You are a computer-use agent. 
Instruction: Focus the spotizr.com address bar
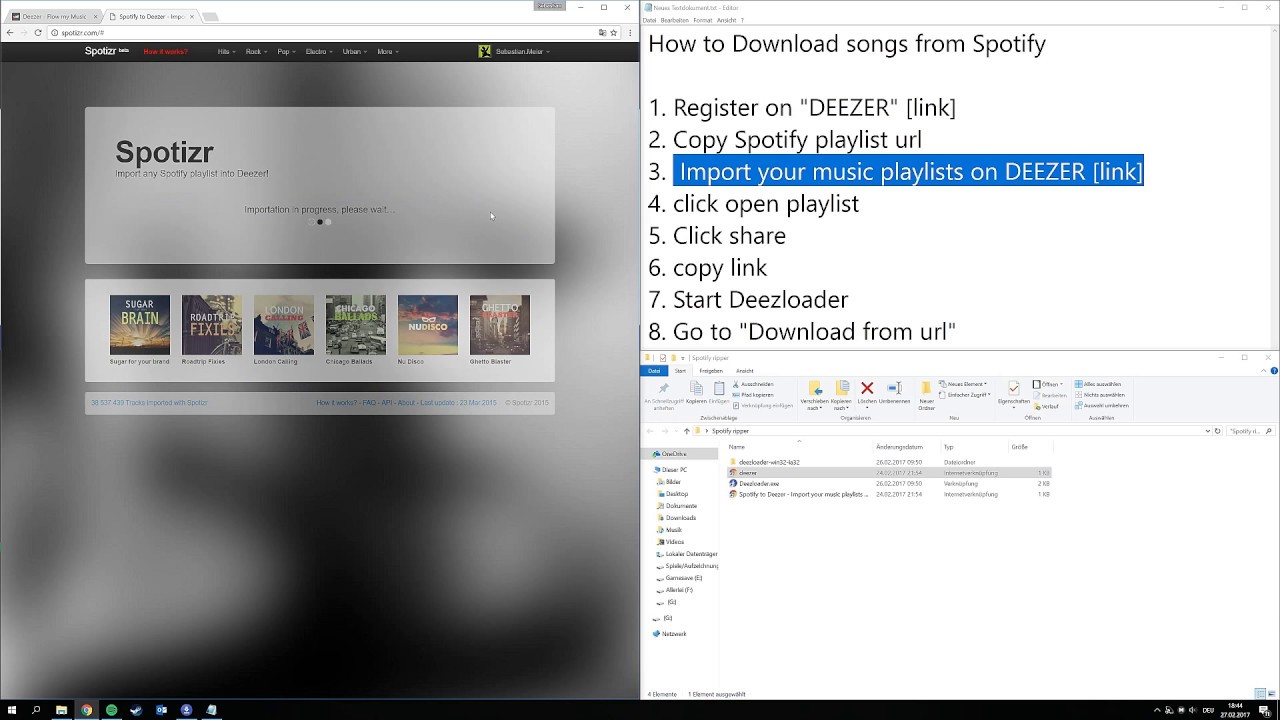click(325, 33)
